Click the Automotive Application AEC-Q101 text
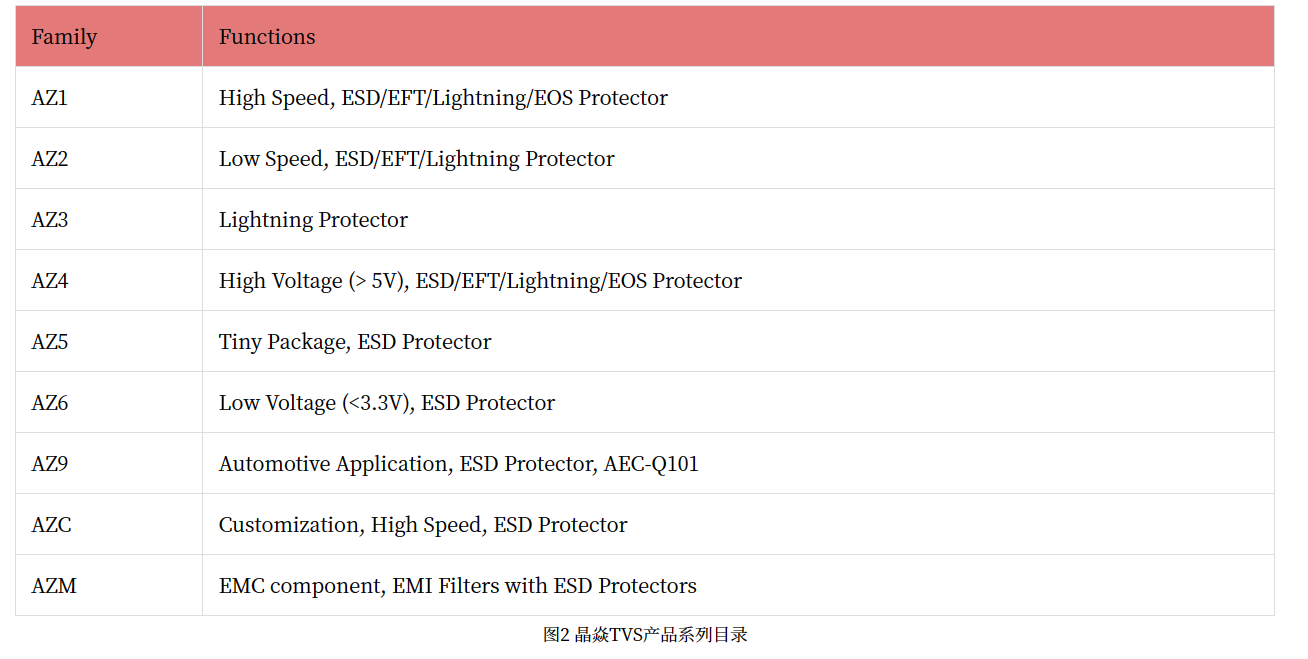The image size is (1308, 659). coord(458,464)
